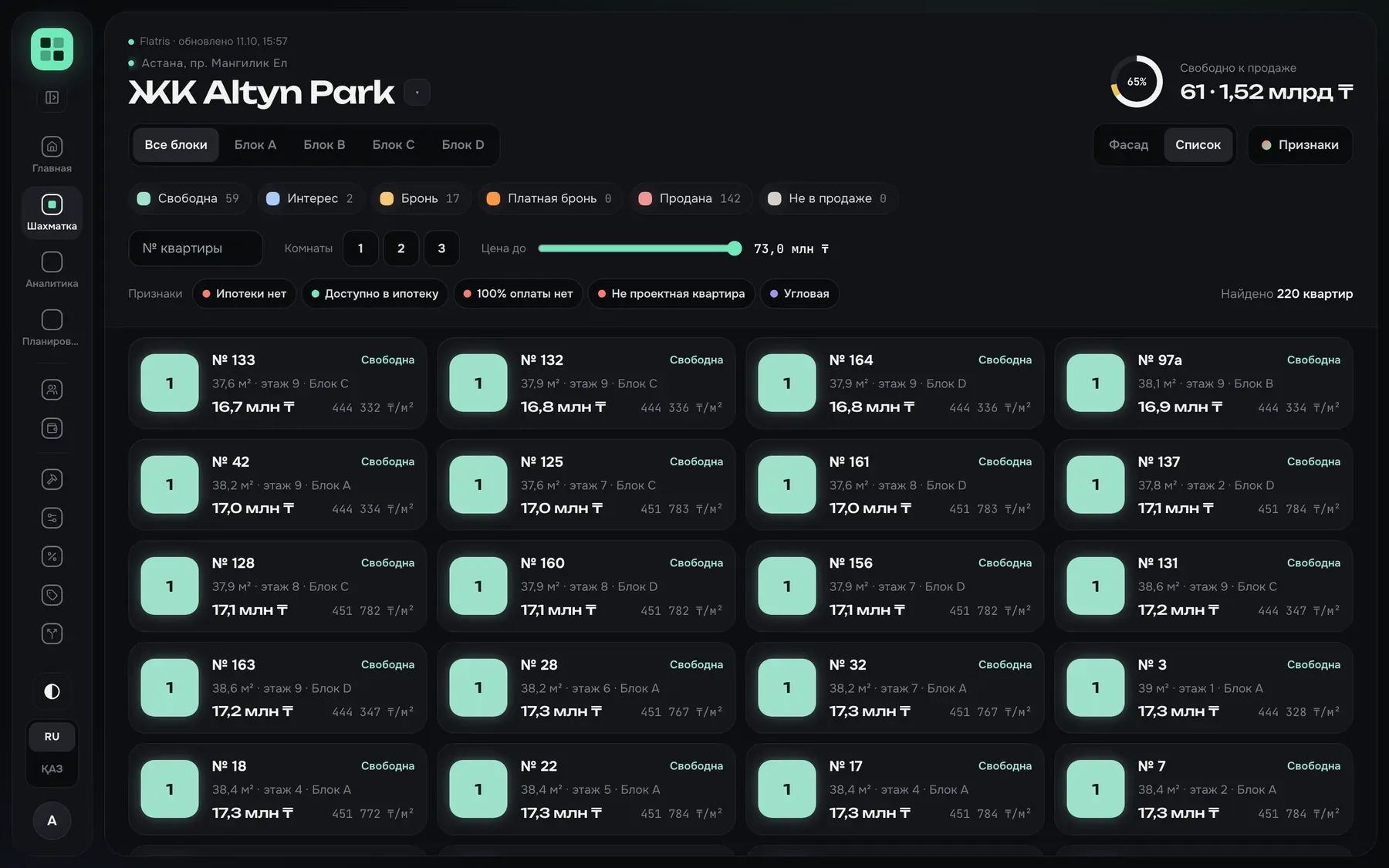Screen dimensions: 1389x868
Task: Click the № квартиры input field
Action: [196, 248]
